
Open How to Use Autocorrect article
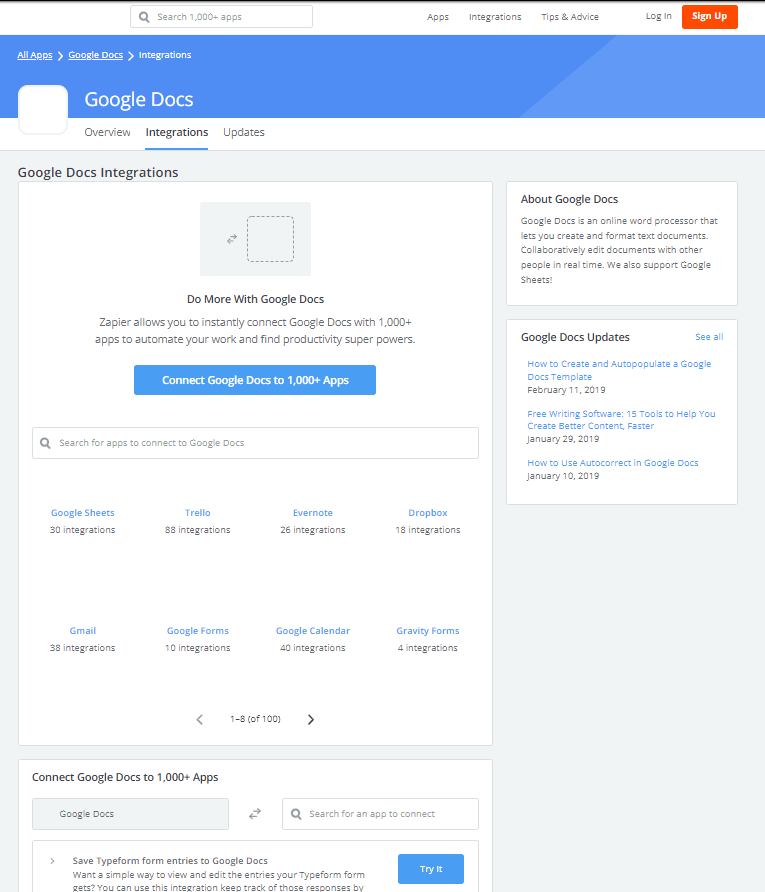point(613,463)
